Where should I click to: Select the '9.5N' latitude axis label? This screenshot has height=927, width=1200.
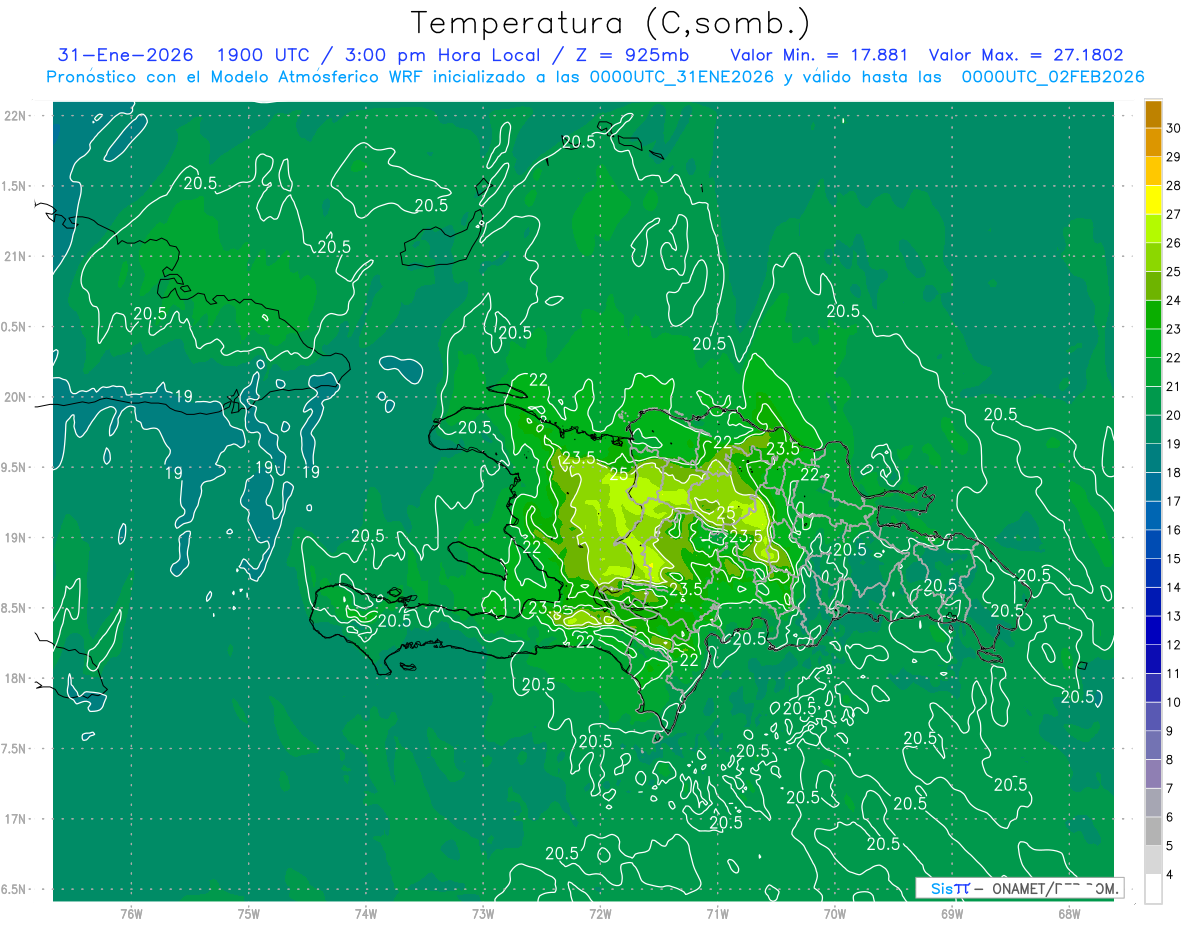(x=15, y=468)
